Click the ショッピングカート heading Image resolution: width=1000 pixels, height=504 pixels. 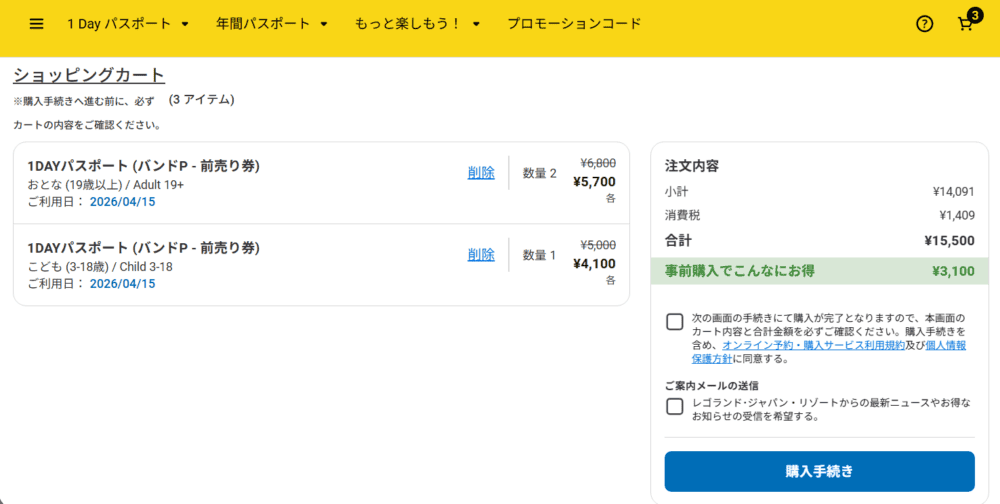(x=89, y=75)
